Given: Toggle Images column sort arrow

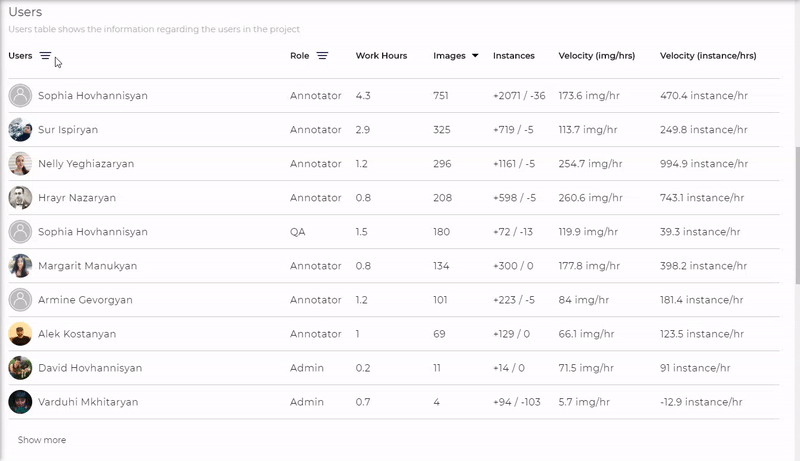Looking at the screenshot, I should click(x=475, y=56).
